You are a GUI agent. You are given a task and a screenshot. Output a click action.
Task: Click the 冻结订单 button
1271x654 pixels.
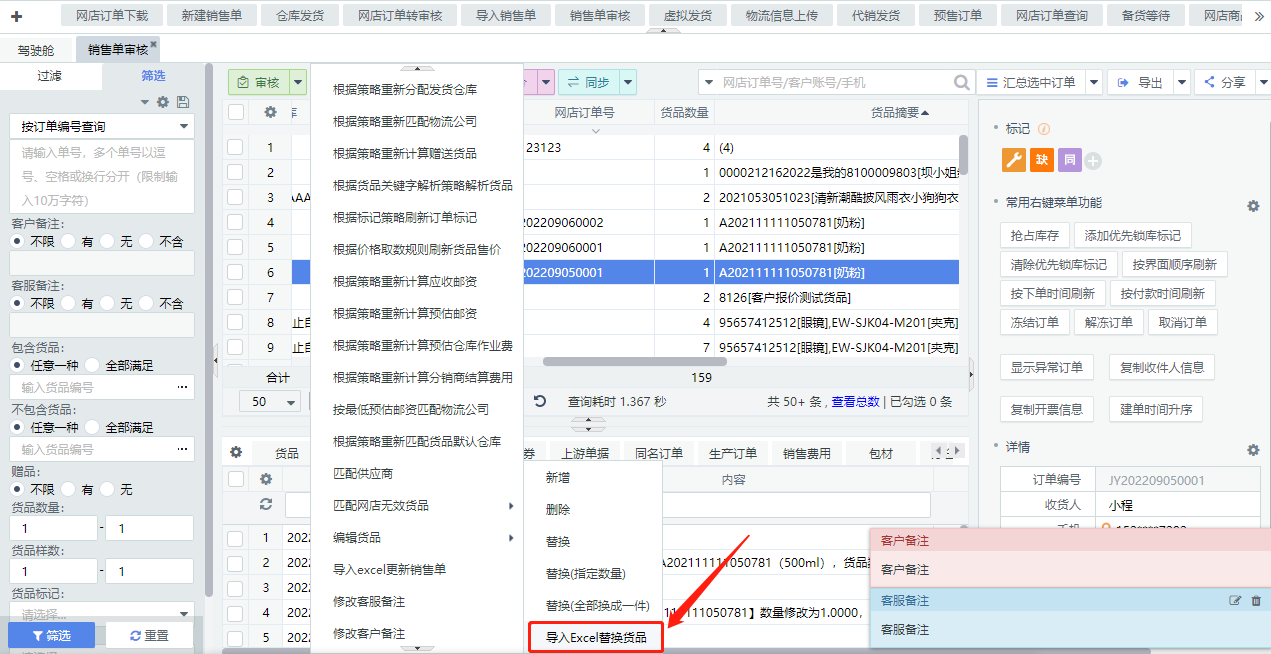pos(1033,322)
